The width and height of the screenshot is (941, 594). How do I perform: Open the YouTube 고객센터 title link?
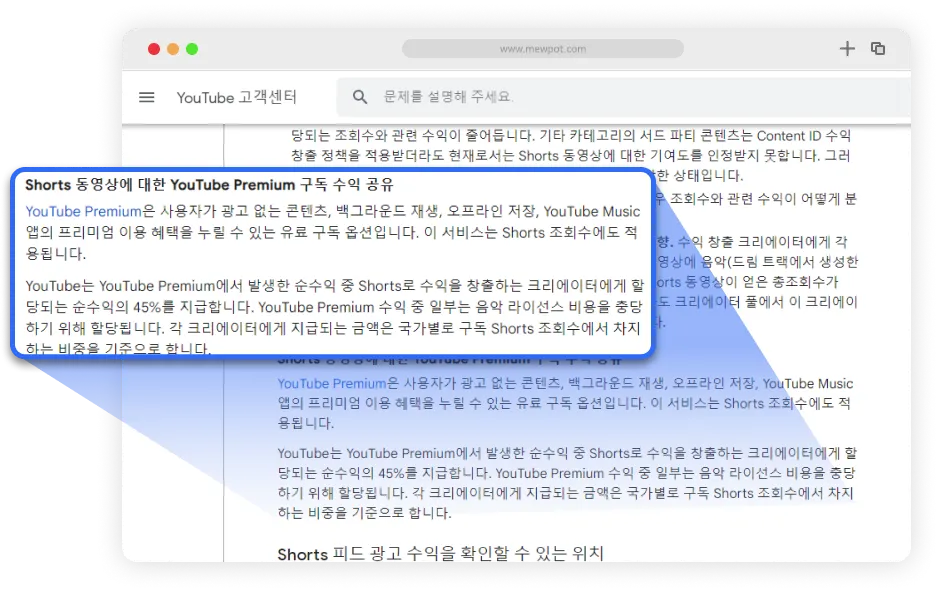coord(236,97)
